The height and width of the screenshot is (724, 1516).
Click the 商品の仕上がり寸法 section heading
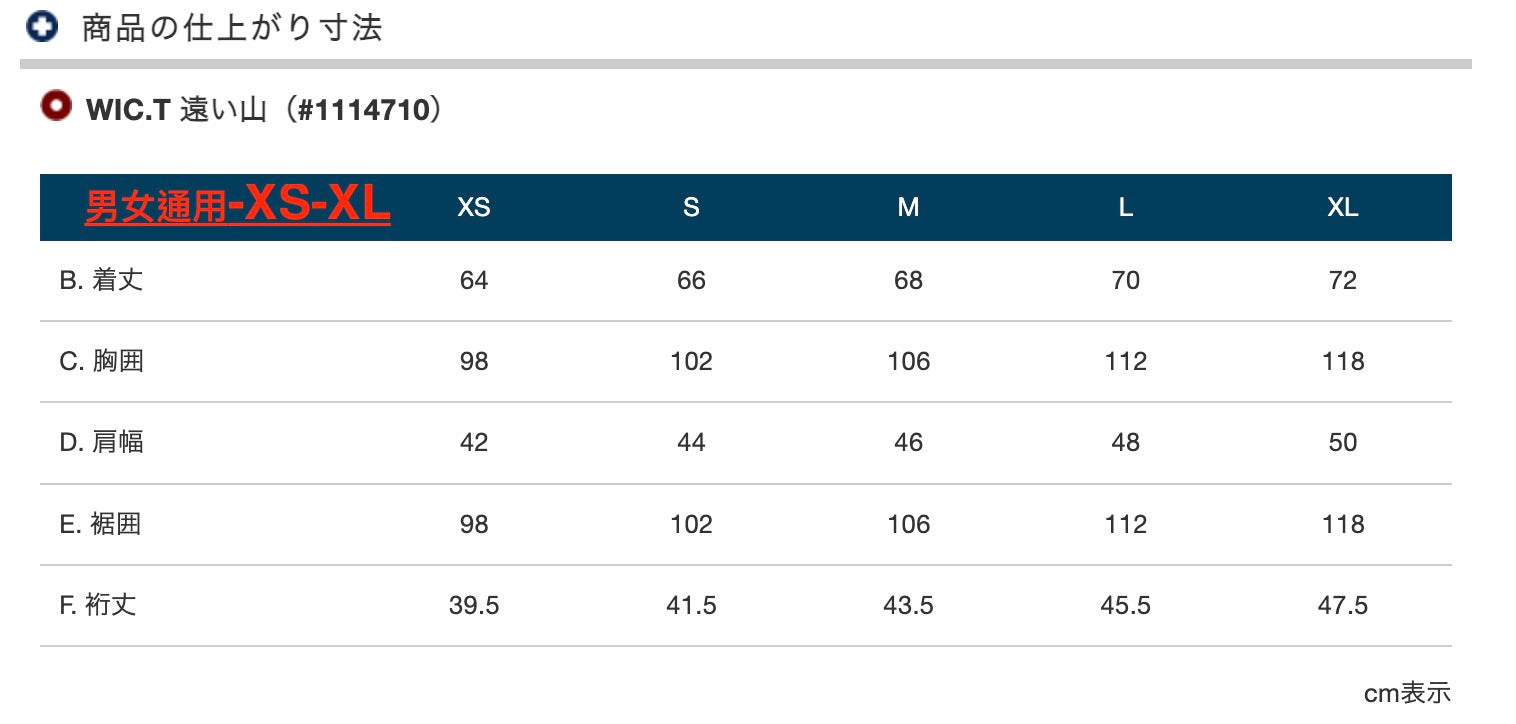pyautogui.click(x=232, y=28)
